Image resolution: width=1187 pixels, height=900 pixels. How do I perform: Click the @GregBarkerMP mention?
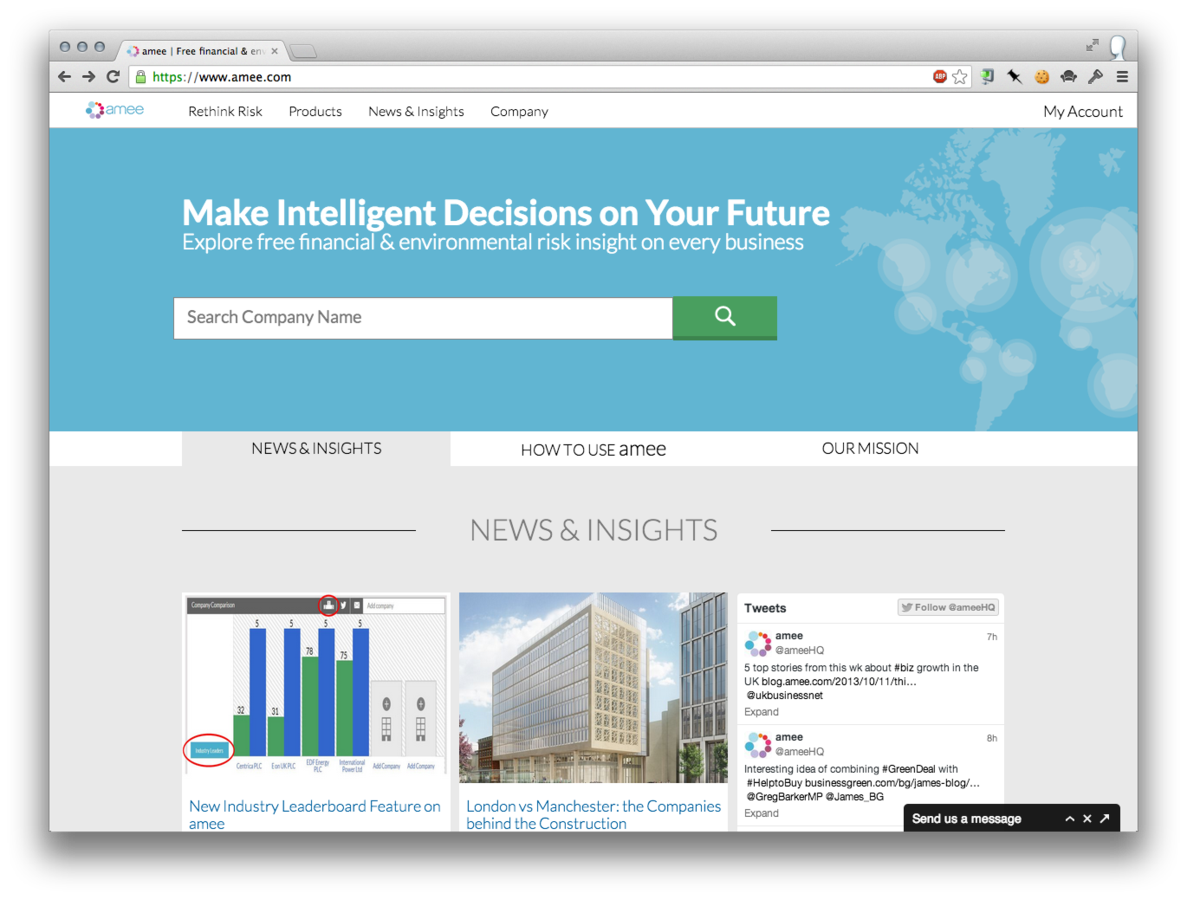point(784,796)
